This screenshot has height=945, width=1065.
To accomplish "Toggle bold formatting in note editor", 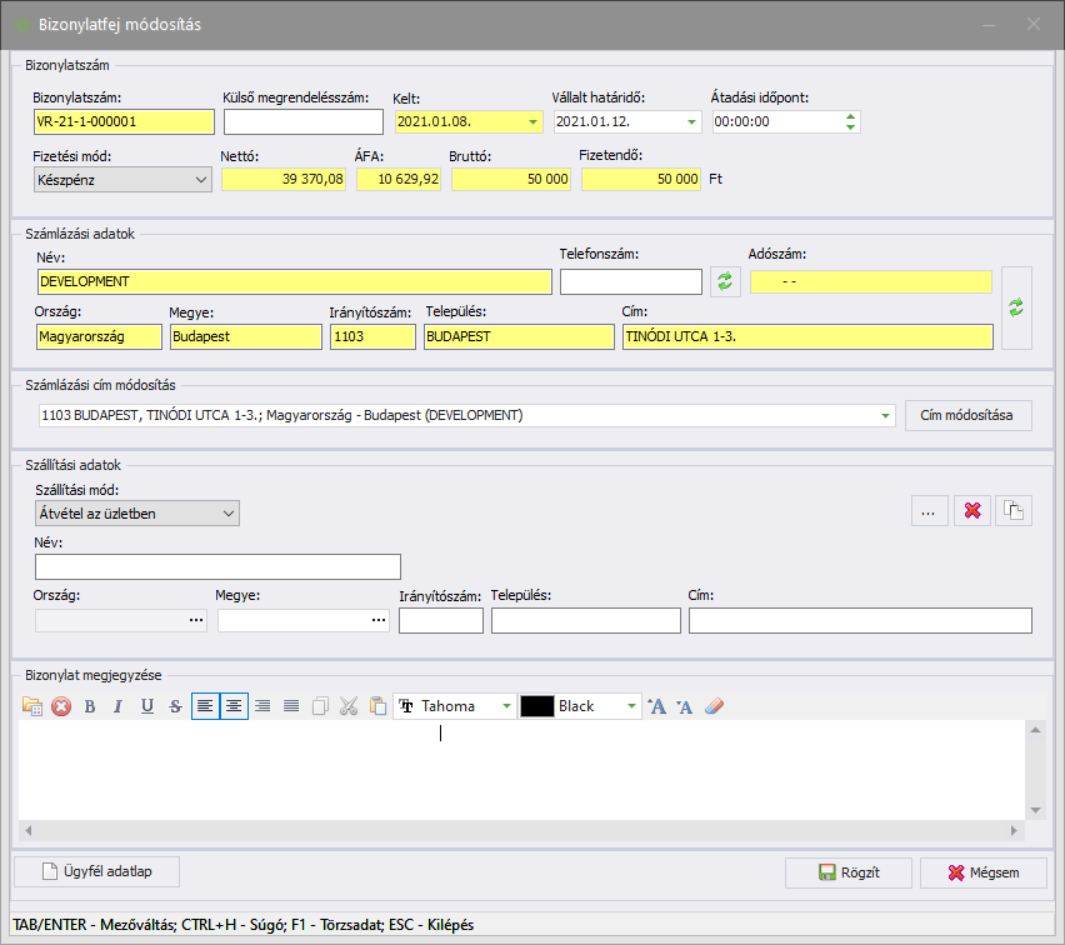I will point(90,706).
